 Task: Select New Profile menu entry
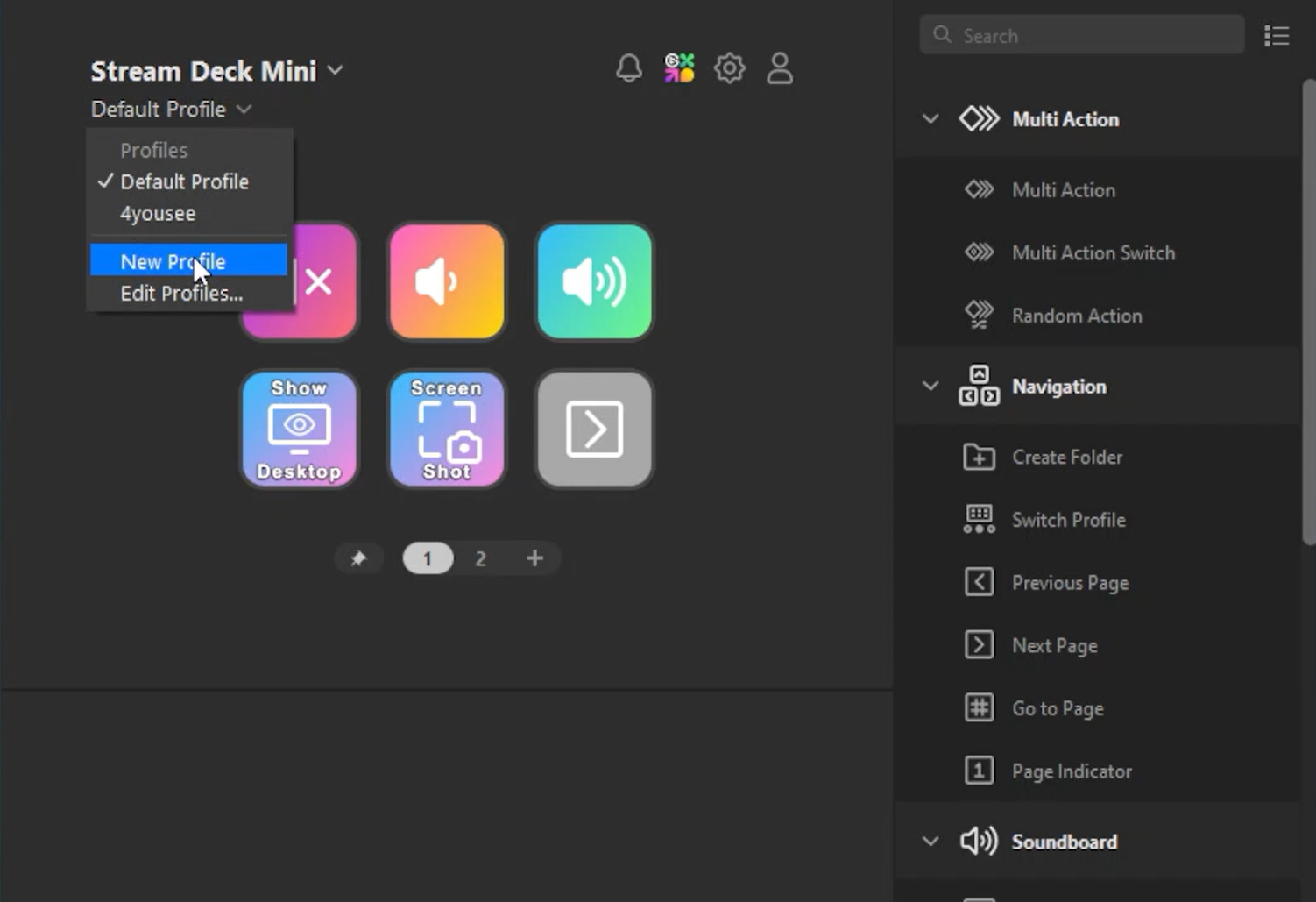point(188,261)
